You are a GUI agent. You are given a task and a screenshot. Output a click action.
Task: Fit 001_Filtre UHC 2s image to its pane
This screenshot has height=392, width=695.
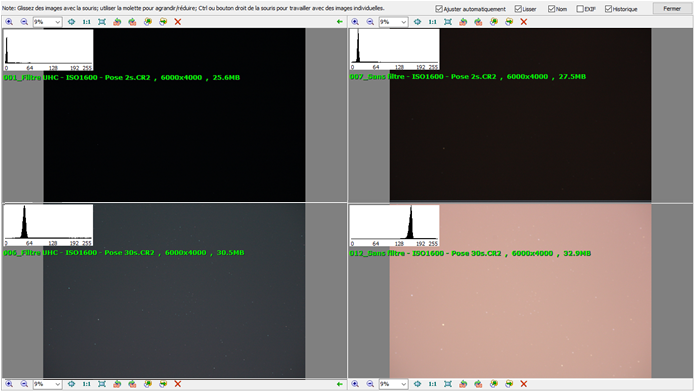[102, 22]
